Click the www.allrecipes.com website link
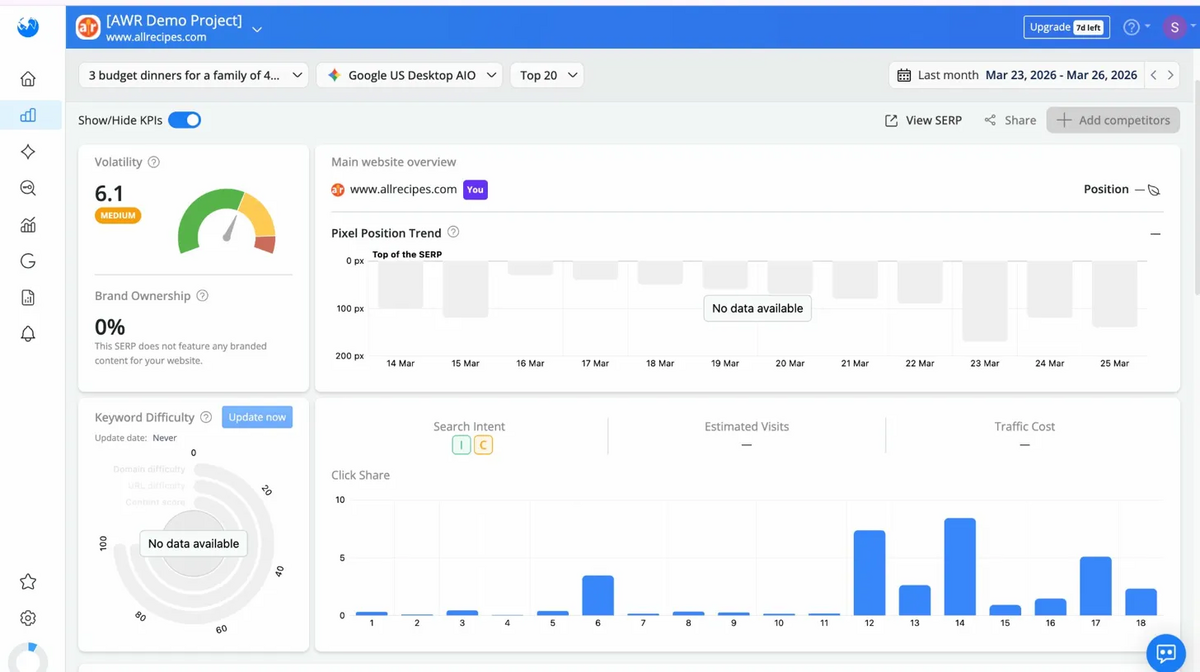The height and width of the screenshot is (672, 1200). (x=403, y=189)
